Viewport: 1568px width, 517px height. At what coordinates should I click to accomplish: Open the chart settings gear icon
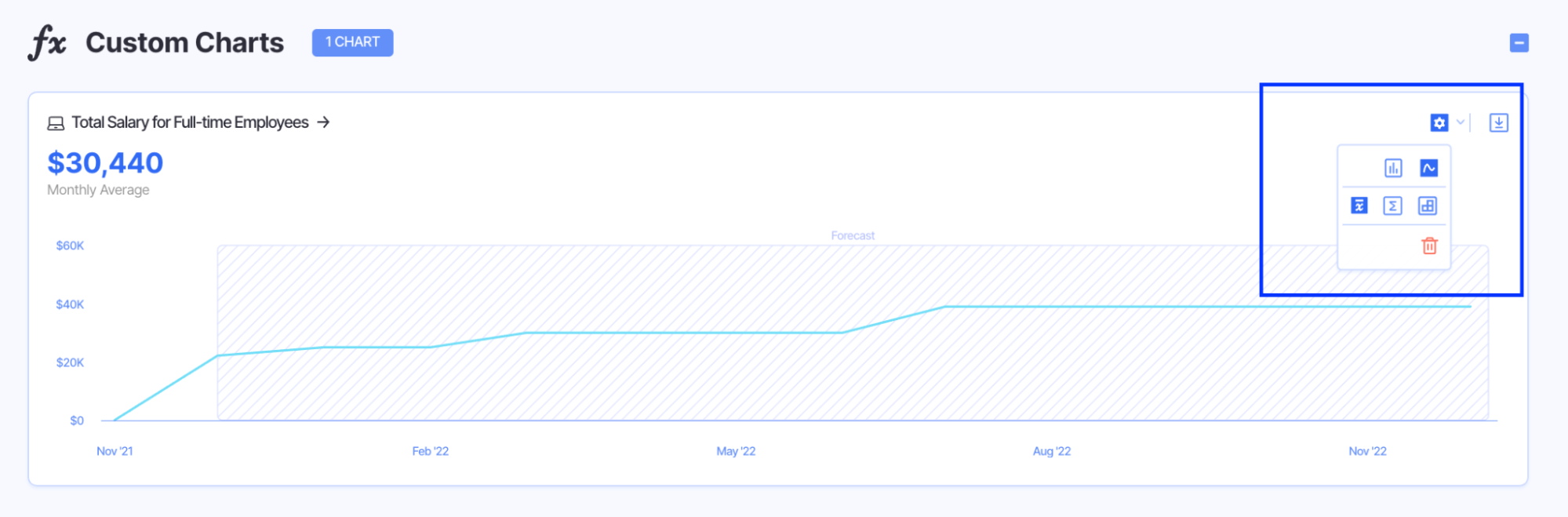(1439, 122)
